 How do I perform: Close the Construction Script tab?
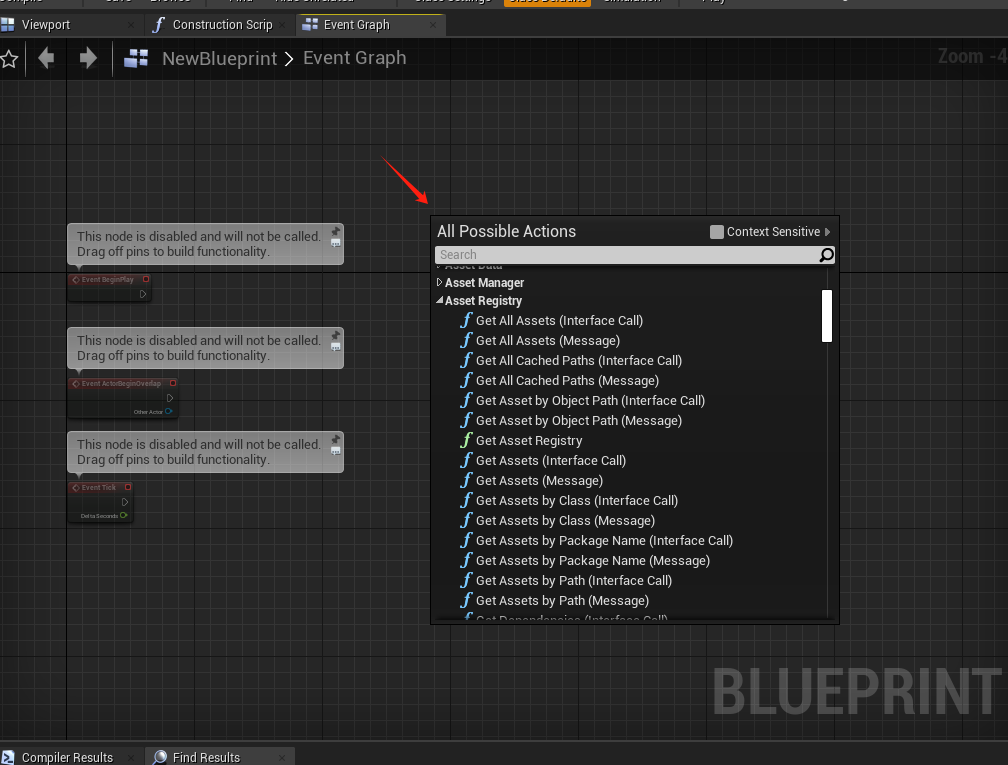tap(282, 25)
